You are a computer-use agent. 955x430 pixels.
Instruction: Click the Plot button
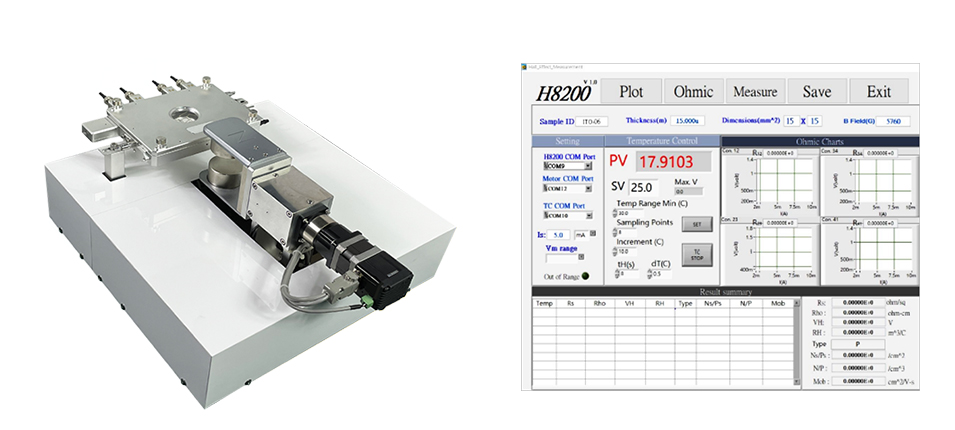631,91
